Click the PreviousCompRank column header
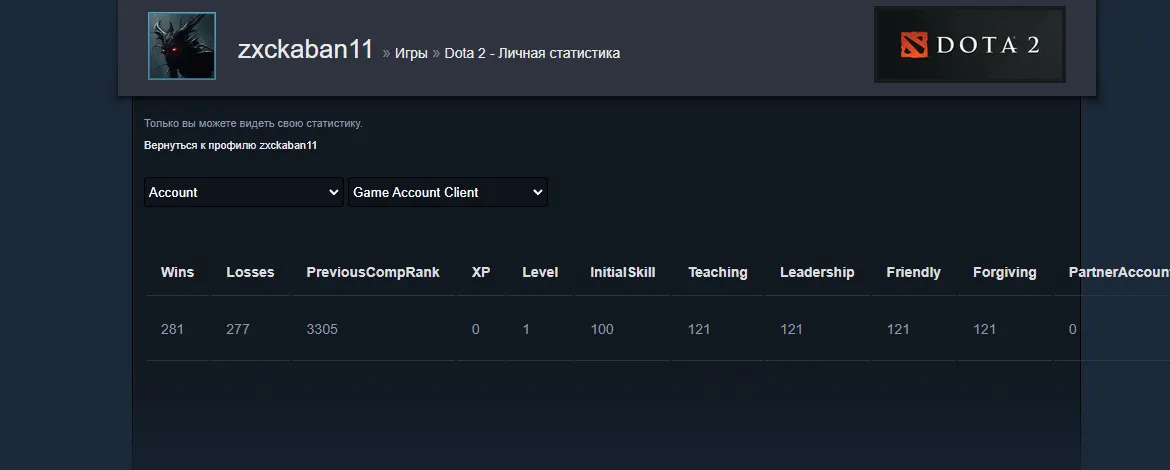 pos(373,272)
